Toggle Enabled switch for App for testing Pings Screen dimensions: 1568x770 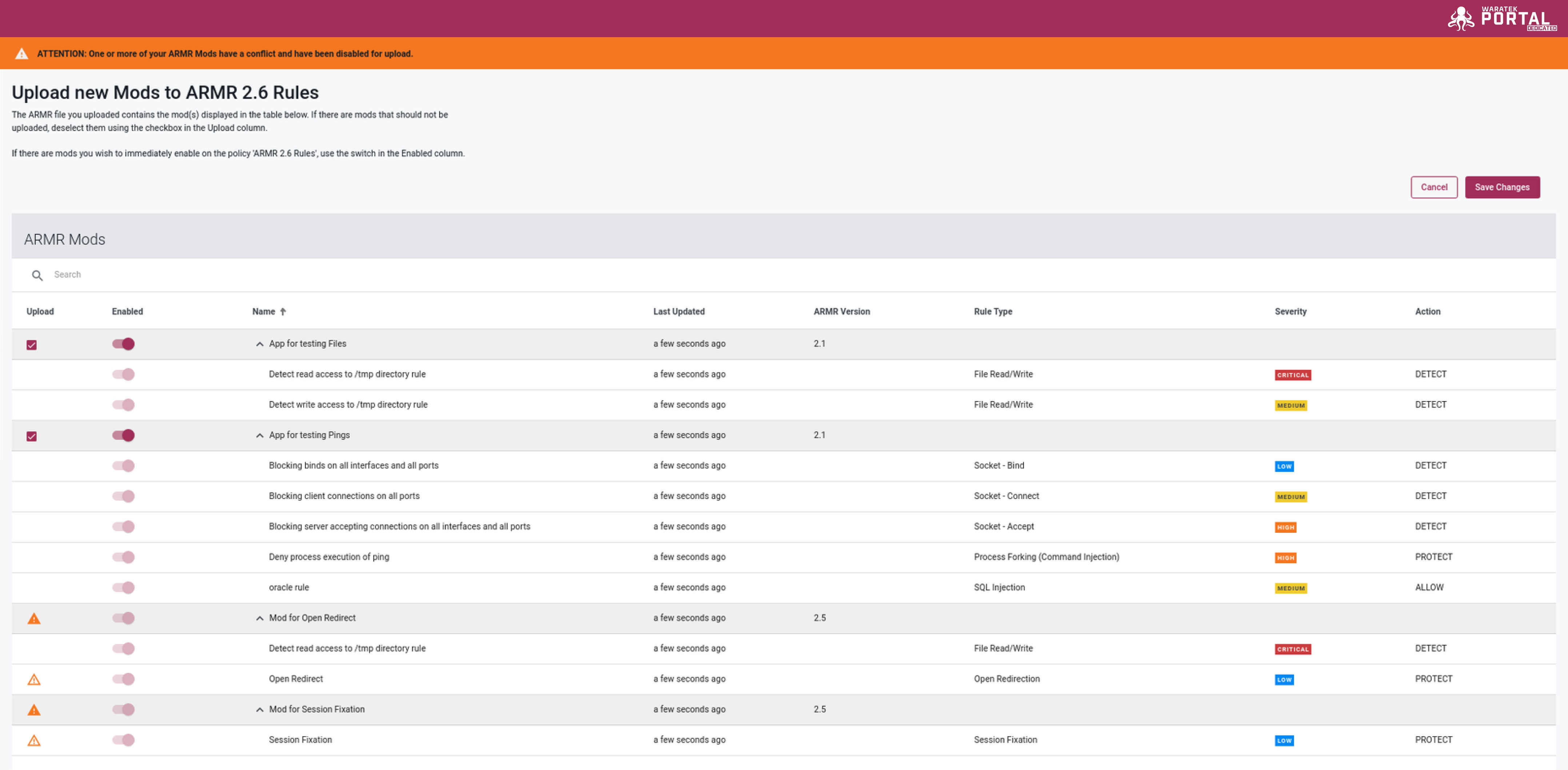[124, 435]
